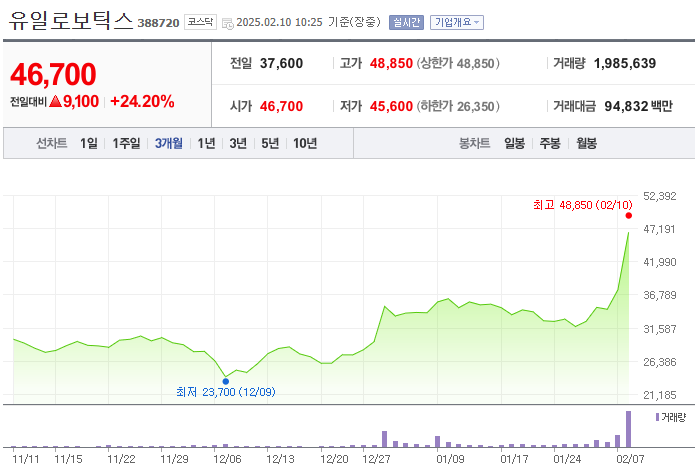Click the stock name 유일로보틱스

tap(71, 21)
